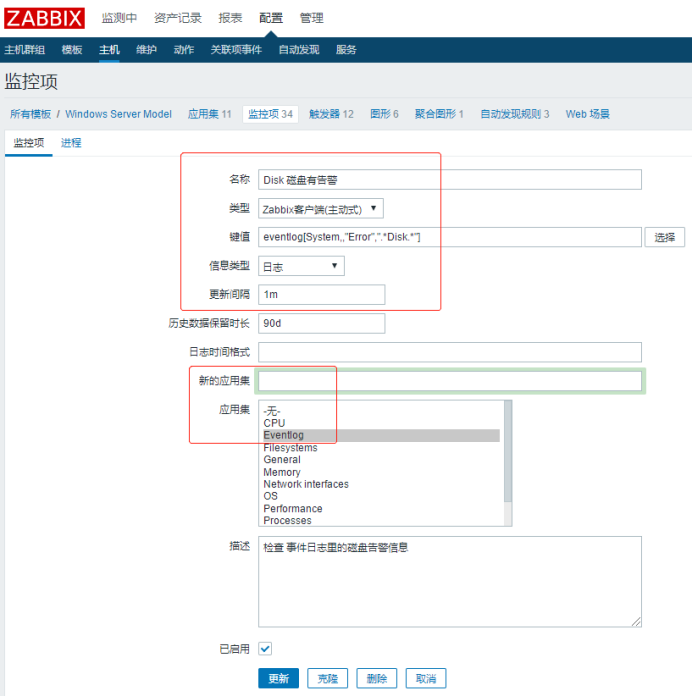Select the 配置 top menu
The height and width of the screenshot is (697, 693).
[x=271, y=18]
